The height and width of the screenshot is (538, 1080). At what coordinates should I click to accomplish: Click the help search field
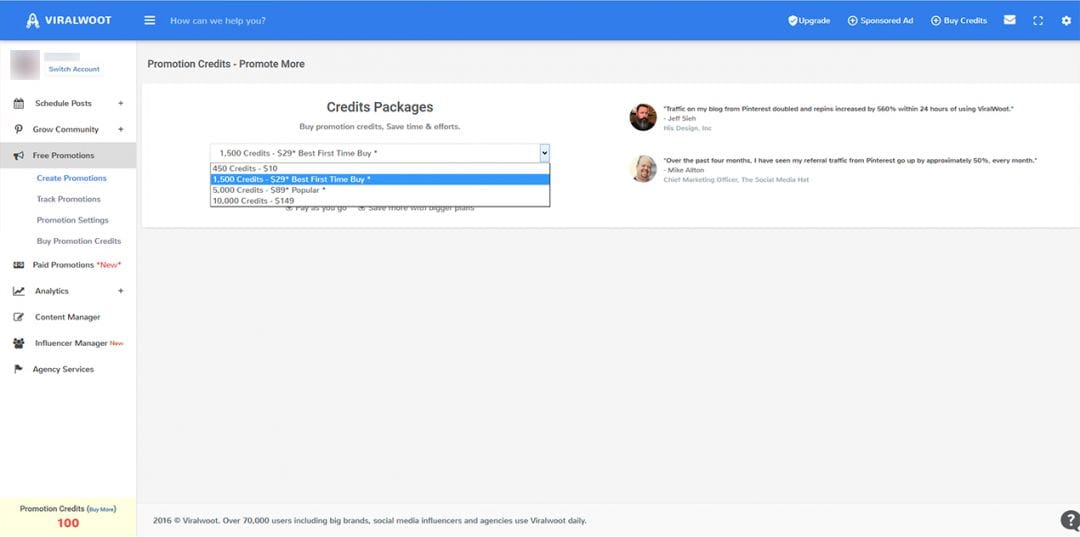coord(218,21)
